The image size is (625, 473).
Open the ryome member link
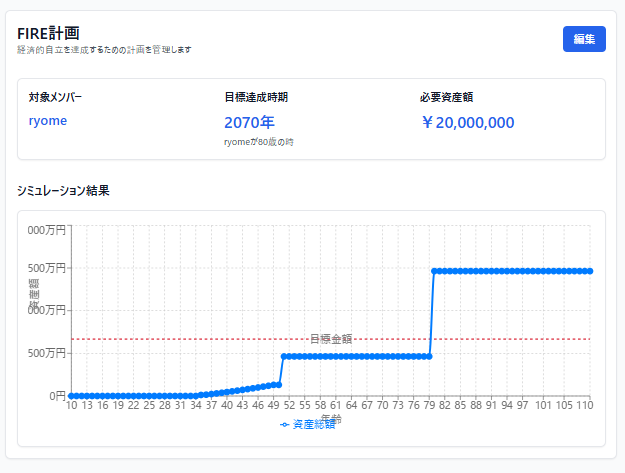point(48,121)
